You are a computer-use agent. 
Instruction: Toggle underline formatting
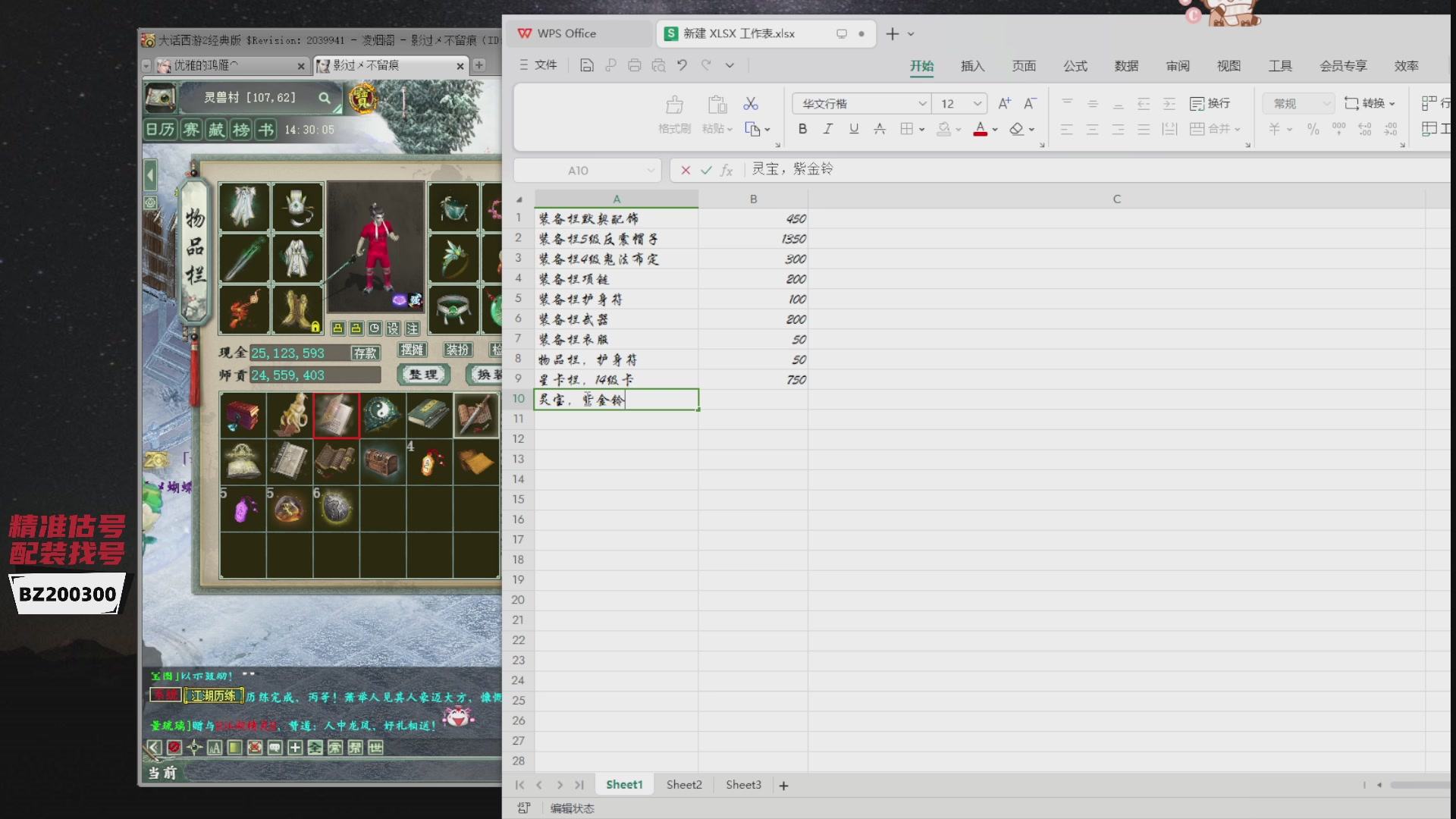click(854, 129)
